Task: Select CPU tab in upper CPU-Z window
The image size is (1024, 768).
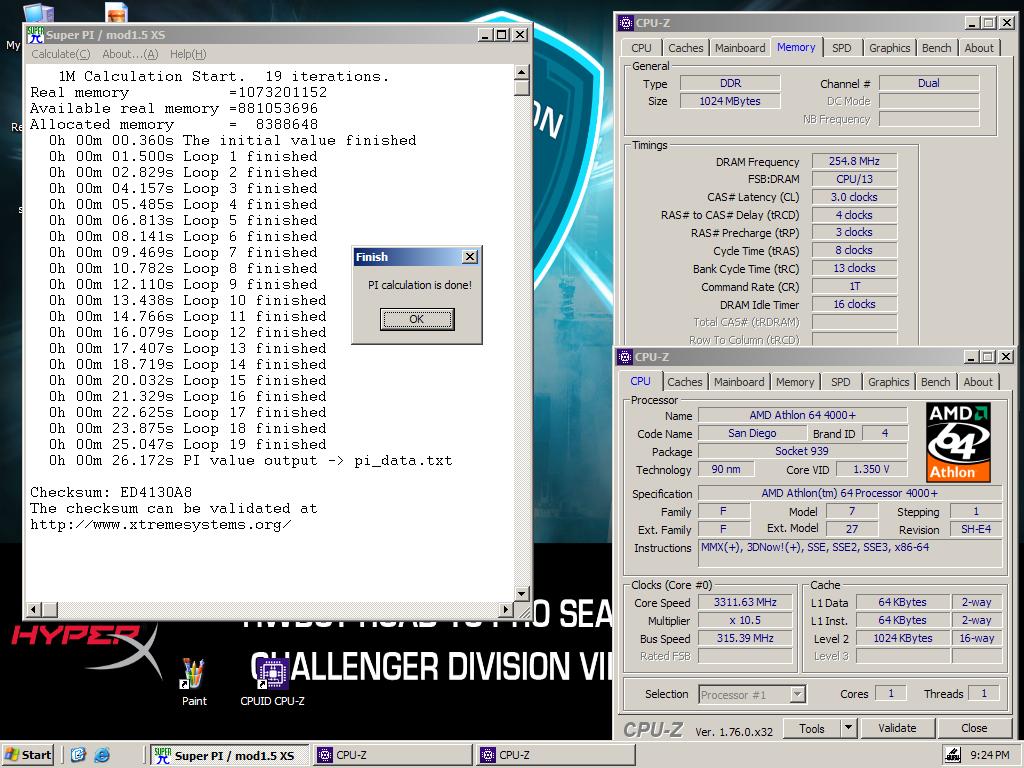Action: click(641, 48)
